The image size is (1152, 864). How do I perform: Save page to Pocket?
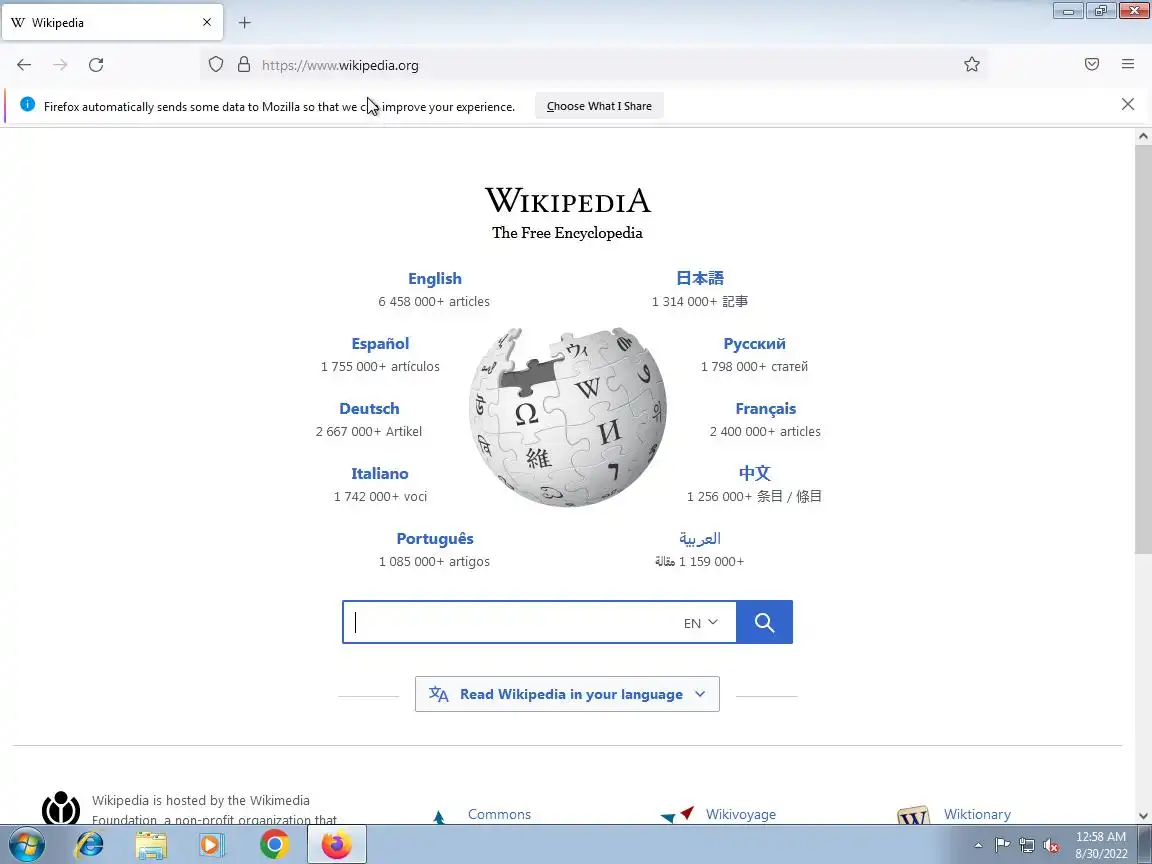1092,65
